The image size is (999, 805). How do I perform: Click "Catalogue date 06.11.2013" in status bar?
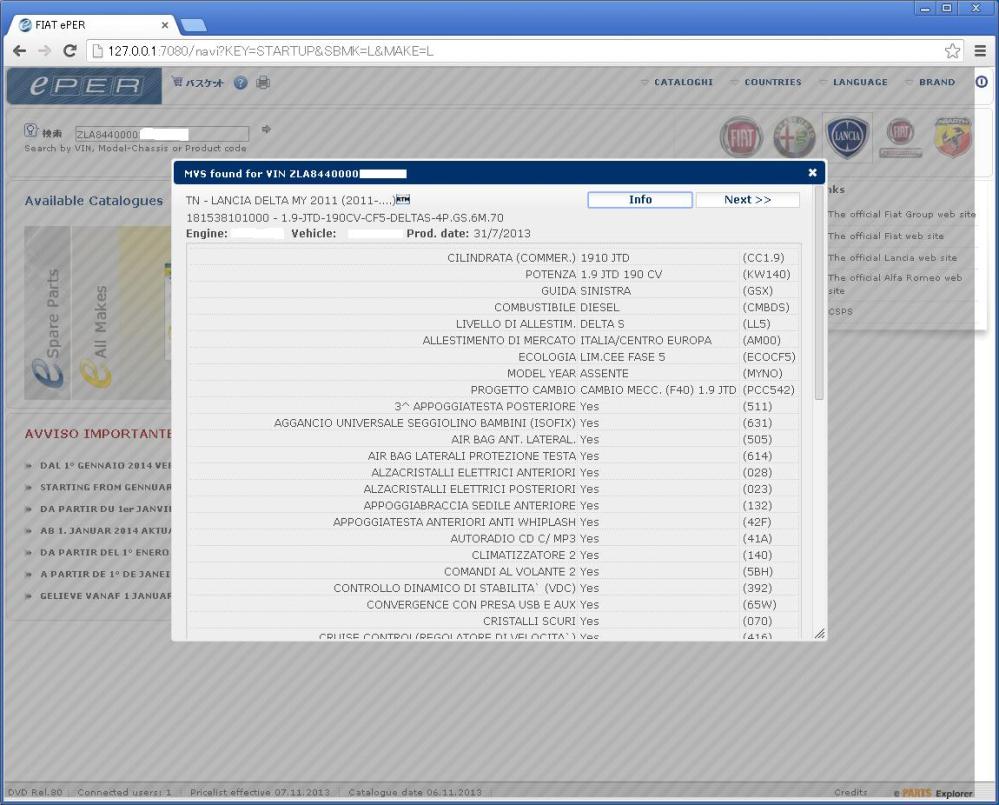pyautogui.click(x=415, y=792)
